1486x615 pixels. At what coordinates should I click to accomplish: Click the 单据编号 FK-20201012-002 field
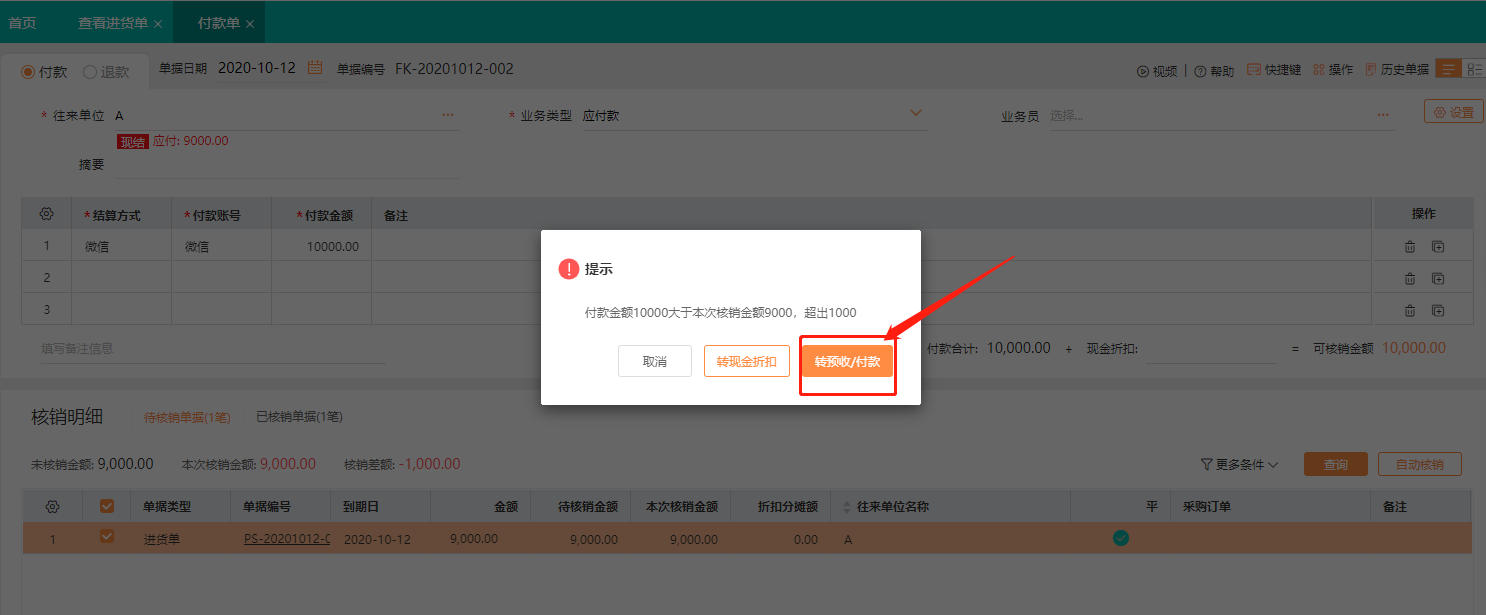coord(454,69)
